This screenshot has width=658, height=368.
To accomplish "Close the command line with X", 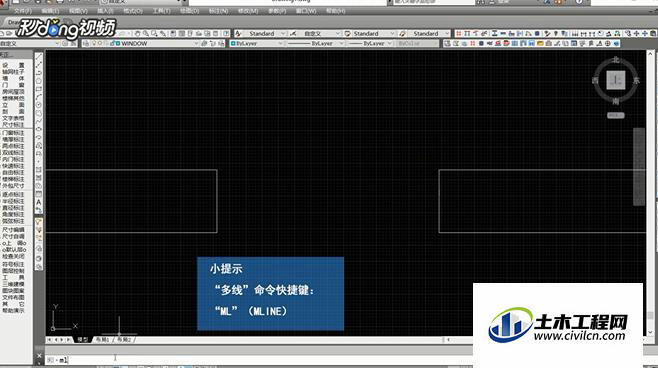I will (39, 356).
